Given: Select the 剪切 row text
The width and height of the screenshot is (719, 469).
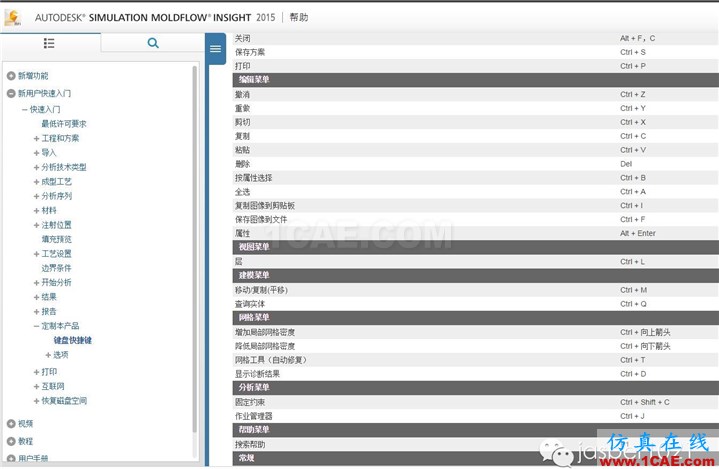Looking at the screenshot, I should tap(243, 122).
